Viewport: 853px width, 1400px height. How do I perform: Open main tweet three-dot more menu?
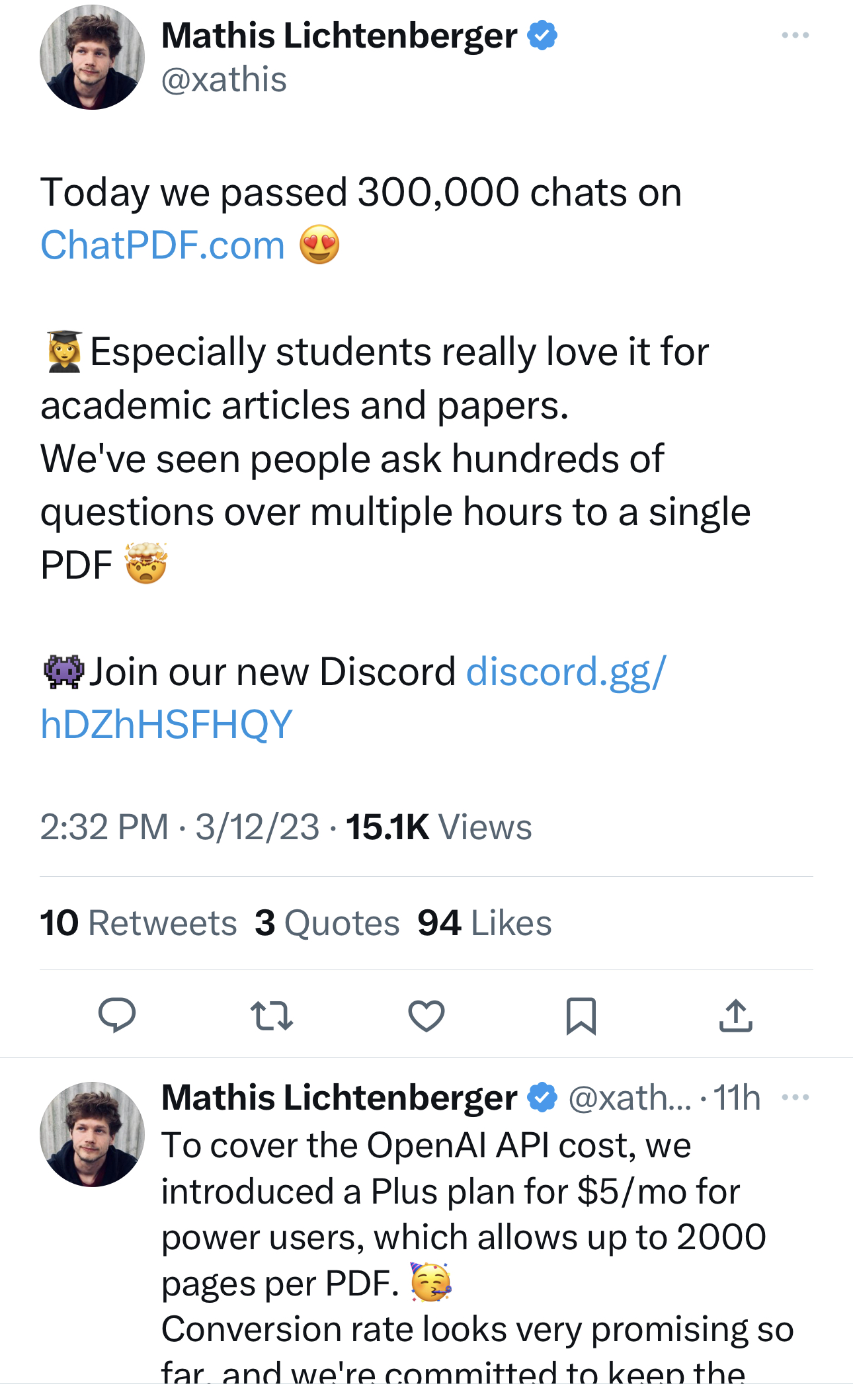[795, 35]
